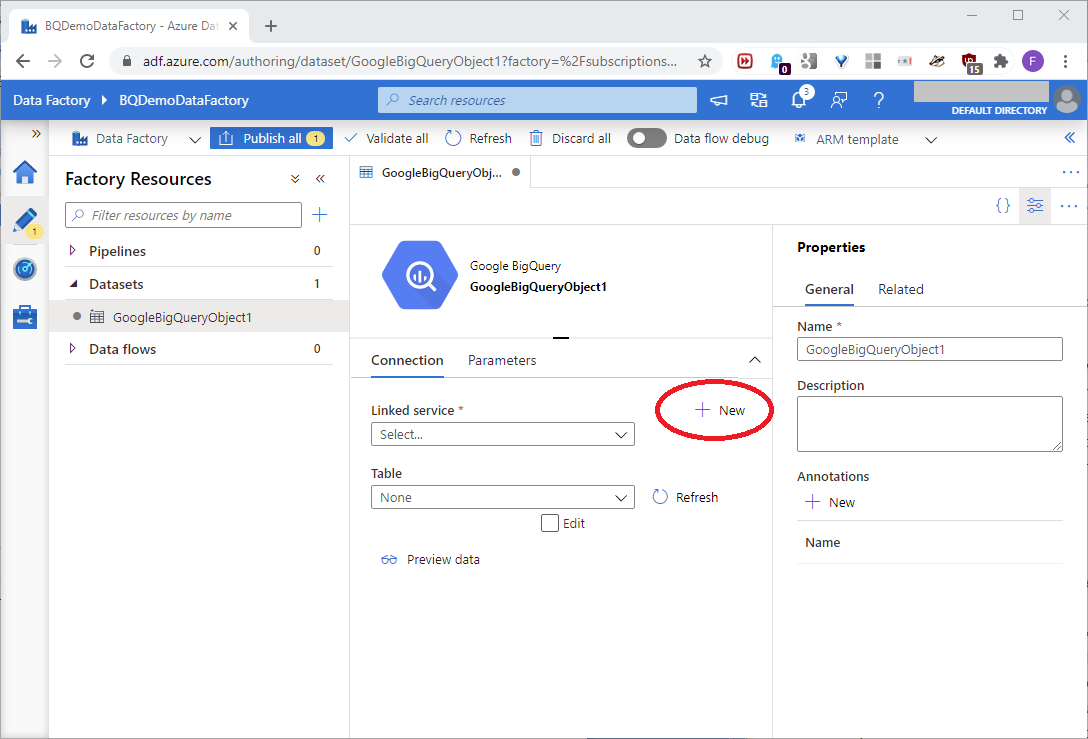Open the help question mark icon
The height and width of the screenshot is (739, 1088).
[878, 100]
